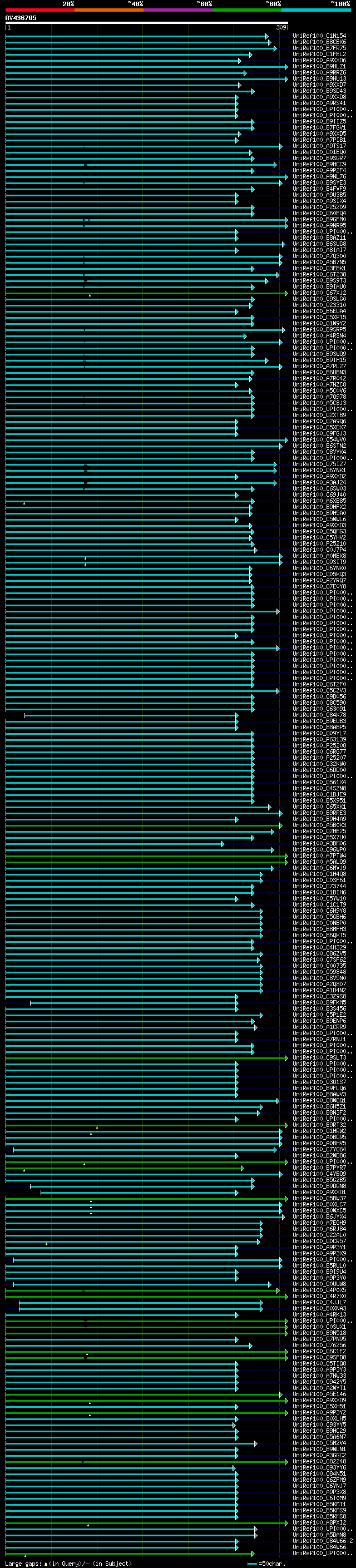Select hit UniRef100_A9RRZ6

pyautogui.click(x=319, y=72)
